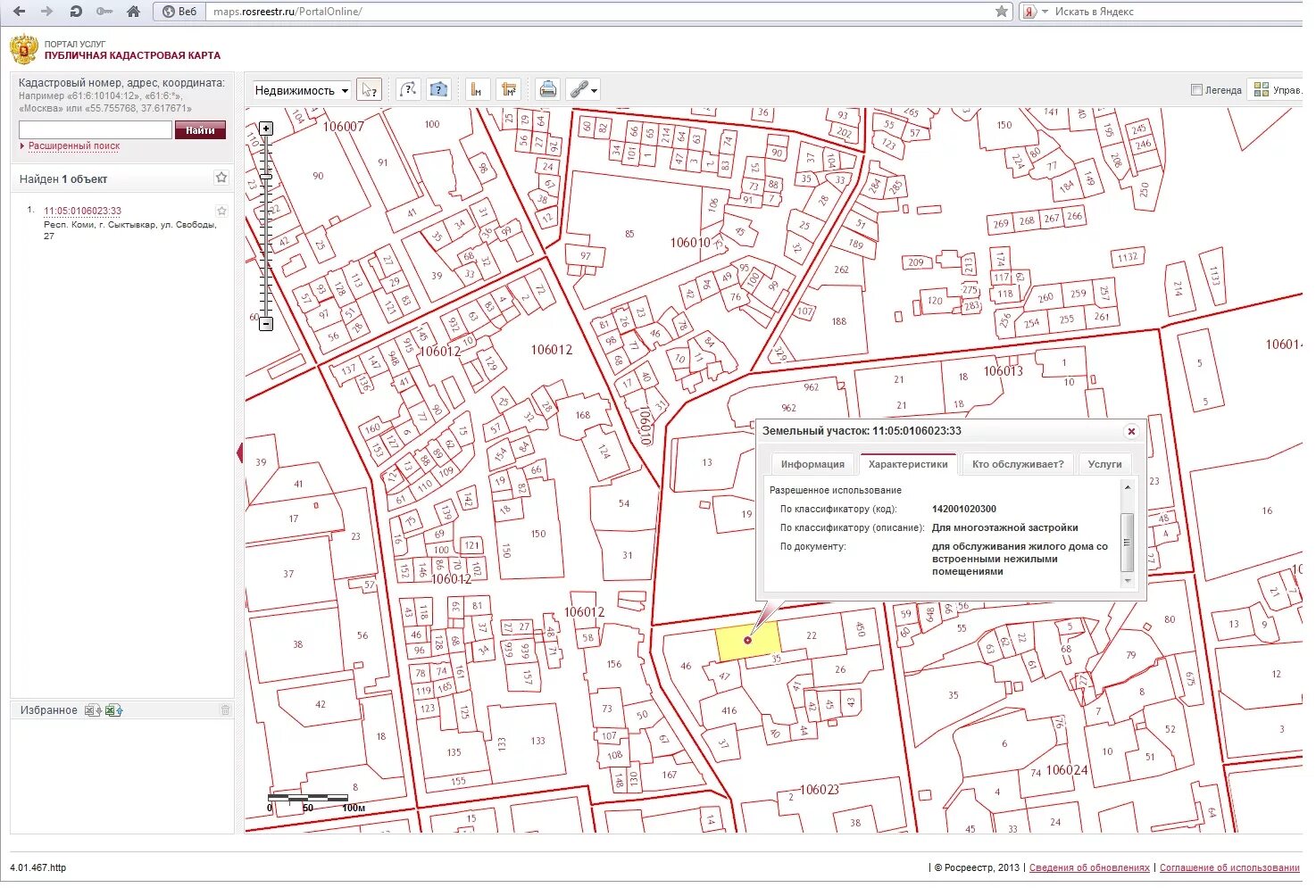Click the key password icon in browser

pos(104,12)
